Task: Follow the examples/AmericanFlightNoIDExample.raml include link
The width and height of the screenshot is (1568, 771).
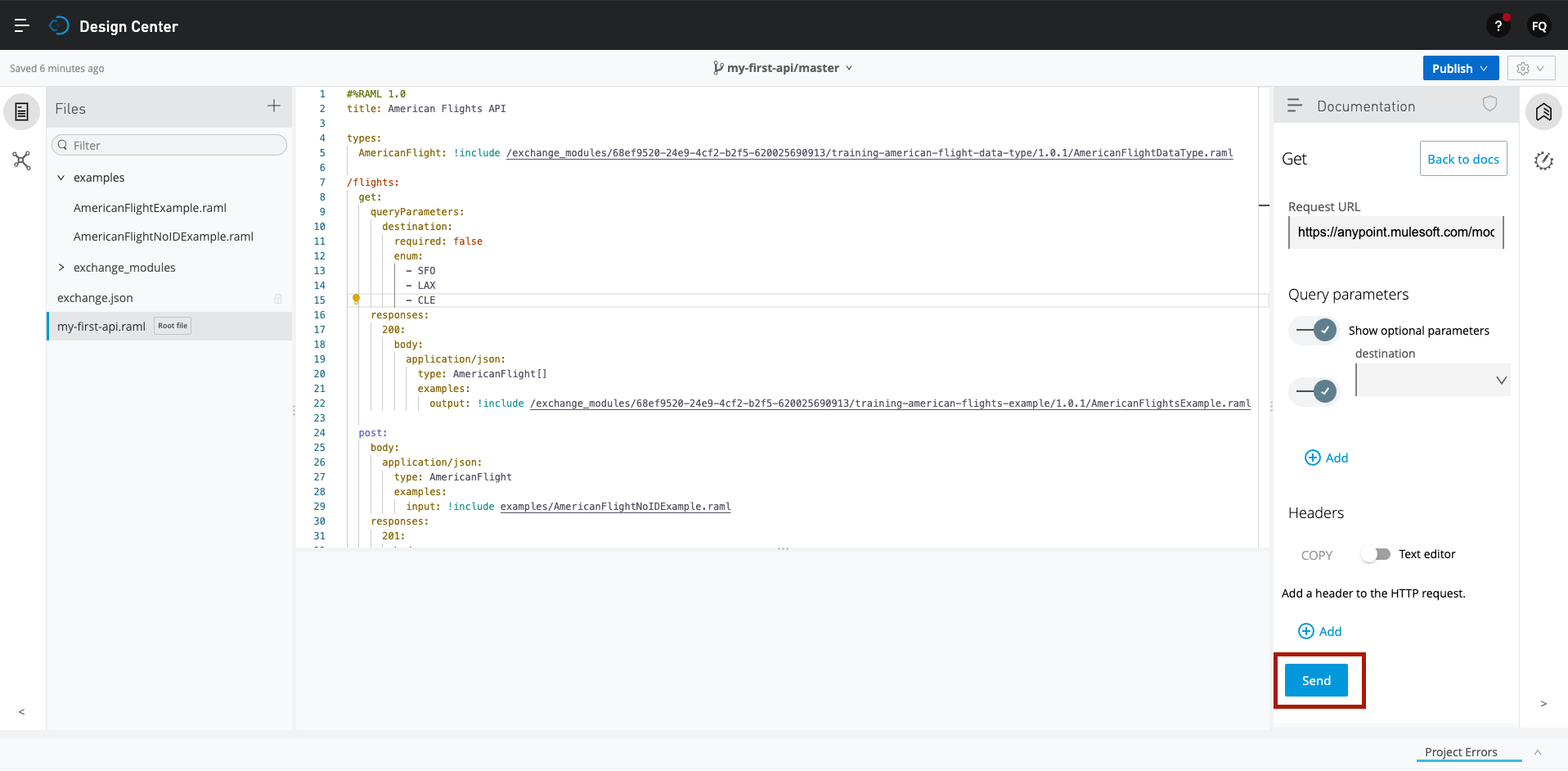Action: pos(615,507)
